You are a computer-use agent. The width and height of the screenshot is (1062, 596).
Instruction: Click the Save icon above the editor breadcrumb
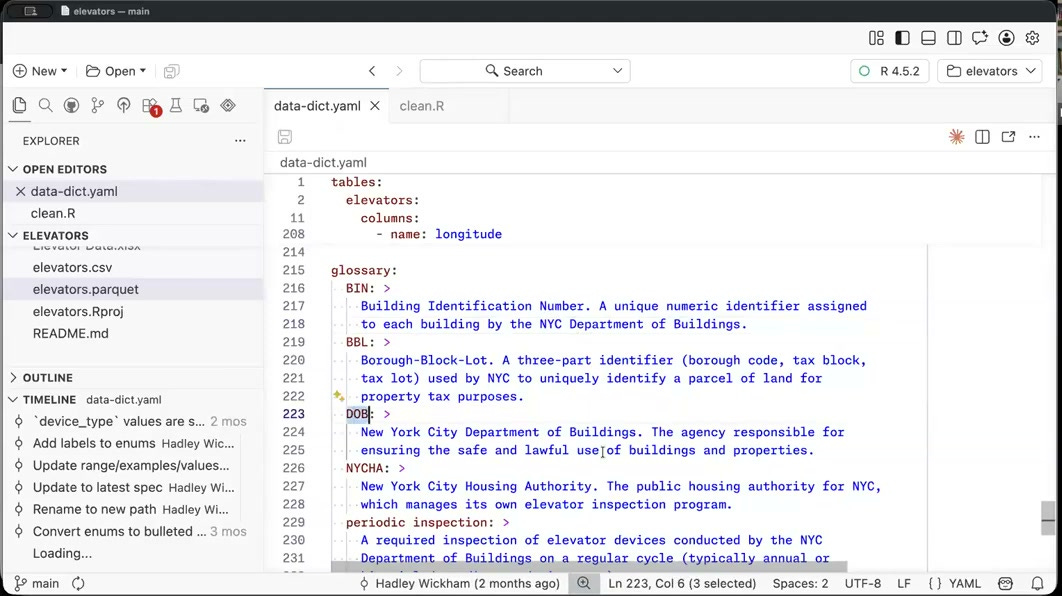284,137
